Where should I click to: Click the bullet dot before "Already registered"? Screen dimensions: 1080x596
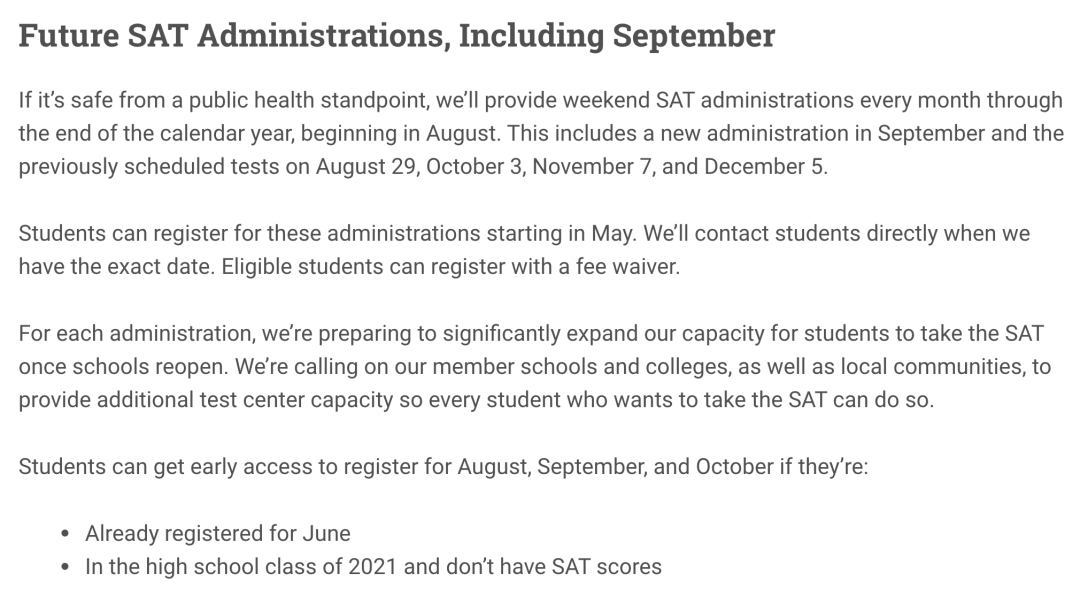65,534
